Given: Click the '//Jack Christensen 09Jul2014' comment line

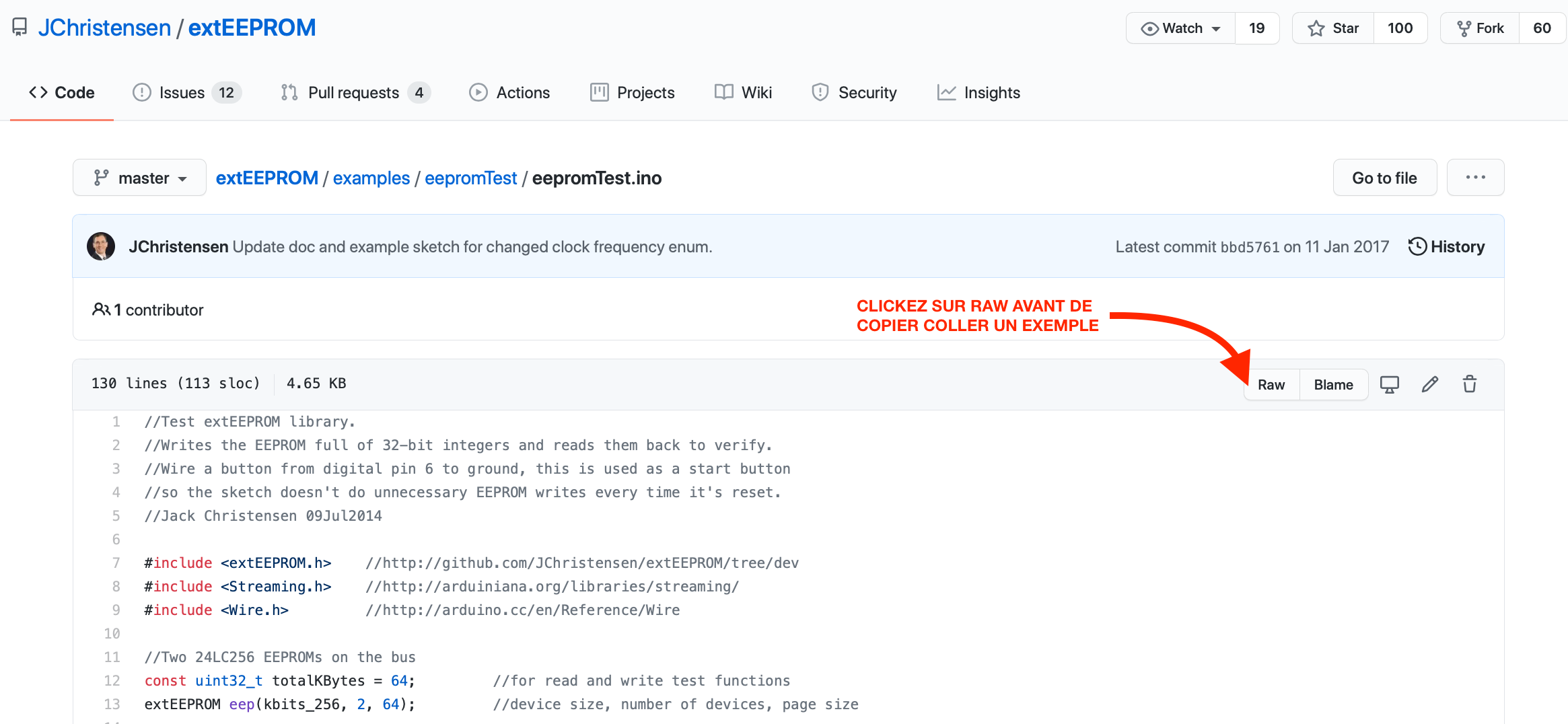Looking at the screenshot, I should tap(263, 516).
